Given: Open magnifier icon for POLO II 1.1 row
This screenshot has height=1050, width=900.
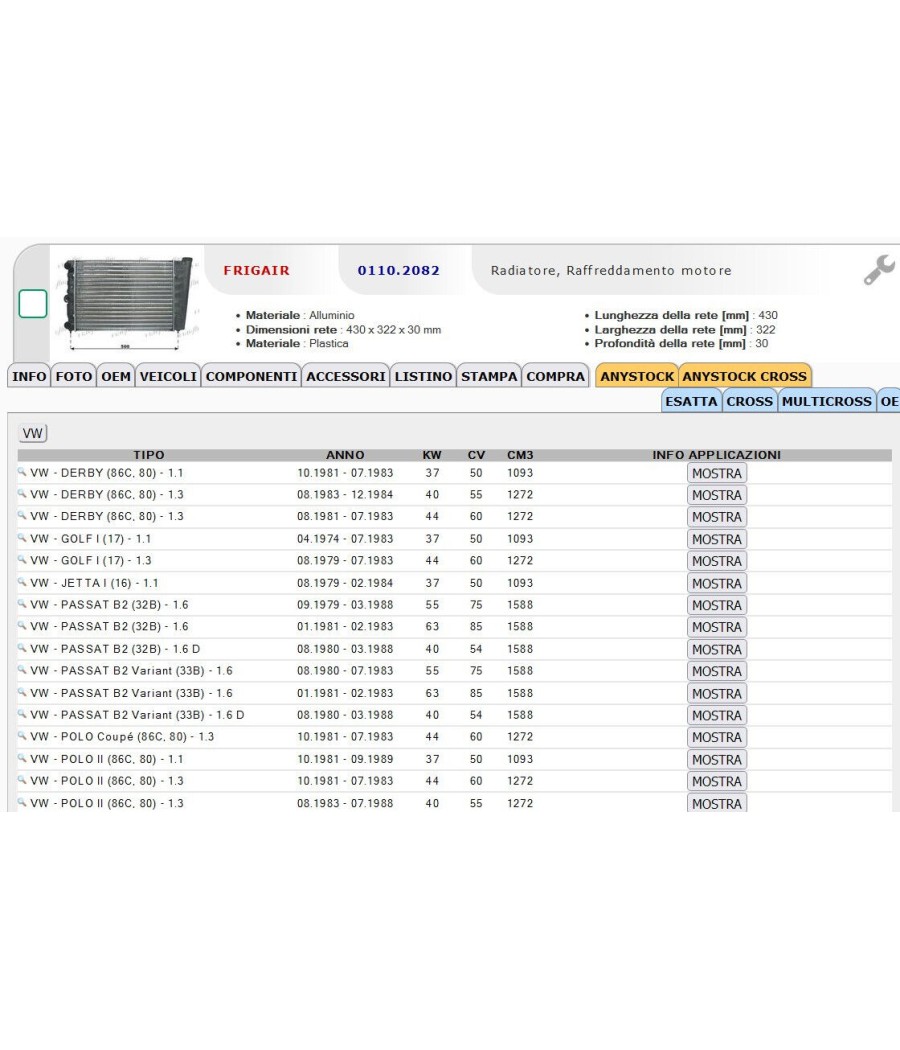Looking at the screenshot, I should click(22, 758).
